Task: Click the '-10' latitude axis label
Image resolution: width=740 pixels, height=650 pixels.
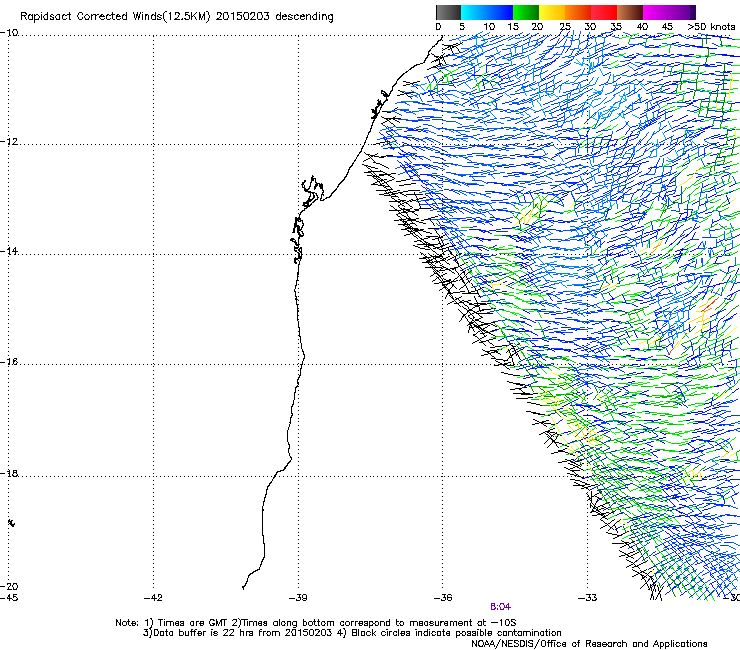Action: tap(9, 32)
